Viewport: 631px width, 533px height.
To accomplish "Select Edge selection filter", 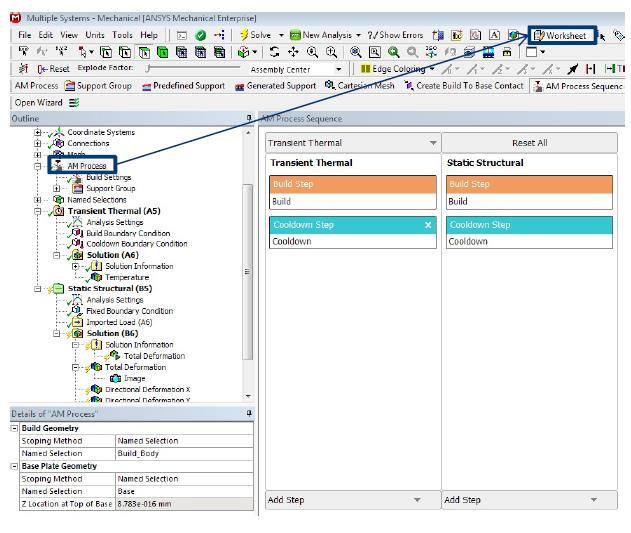I will 125,52.
